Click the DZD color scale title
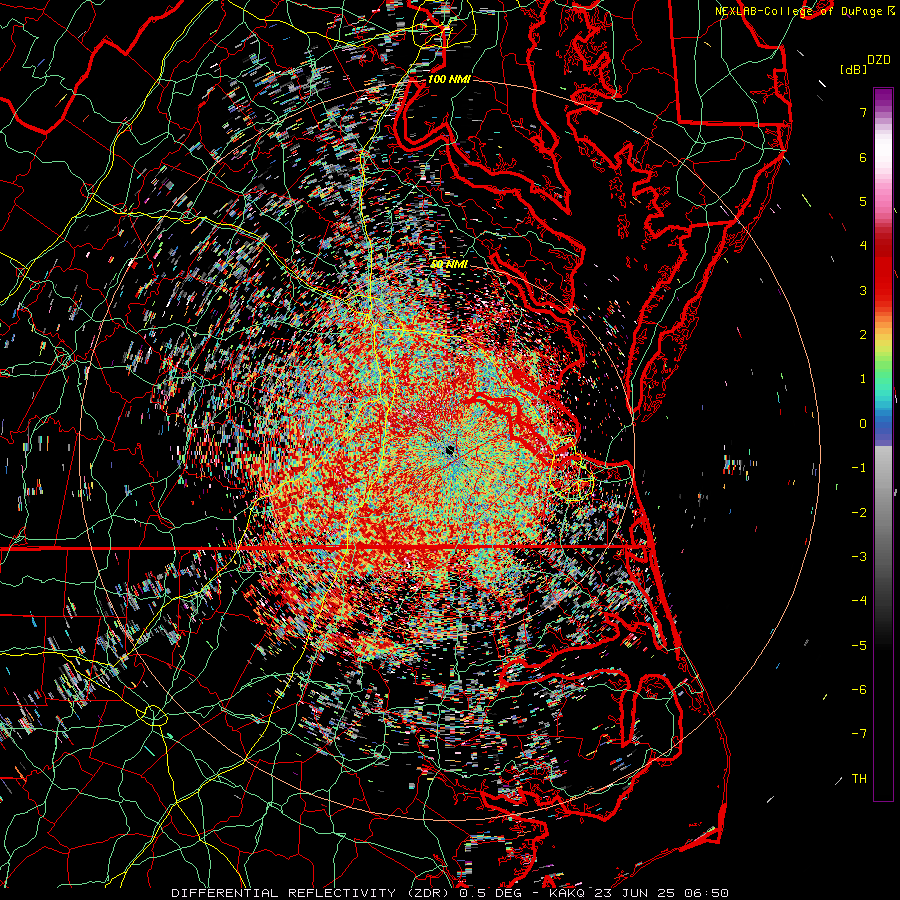 click(x=879, y=60)
